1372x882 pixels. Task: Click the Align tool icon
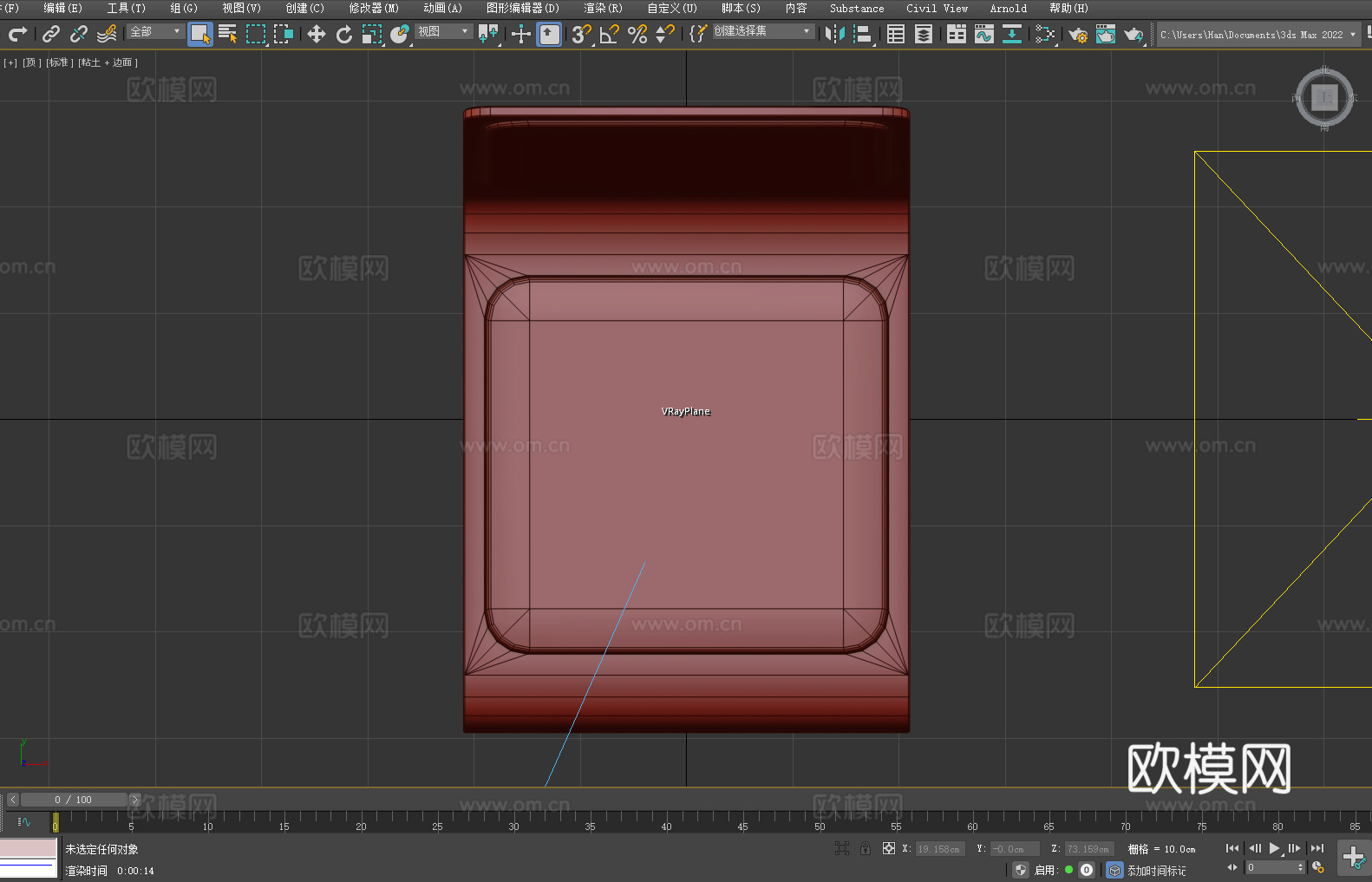click(x=863, y=34)
